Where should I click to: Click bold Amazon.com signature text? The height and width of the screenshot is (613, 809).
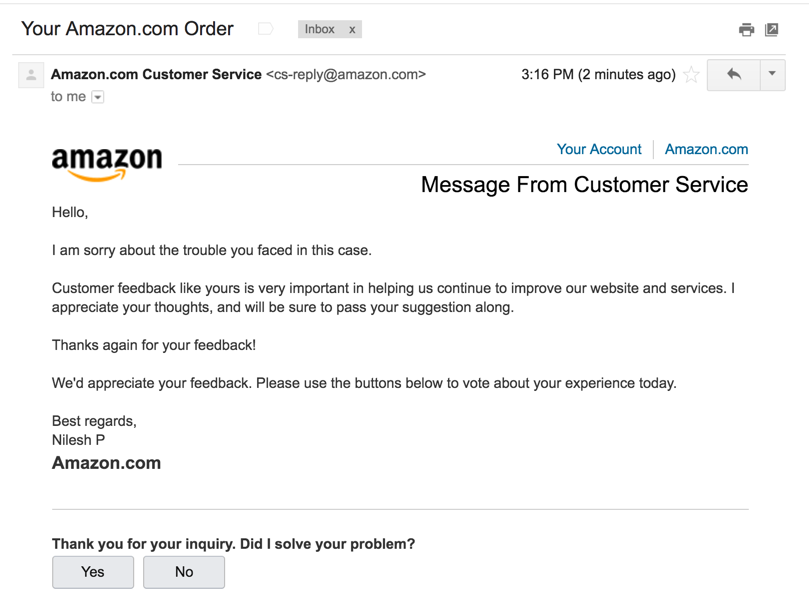click(x=106, y=463)
